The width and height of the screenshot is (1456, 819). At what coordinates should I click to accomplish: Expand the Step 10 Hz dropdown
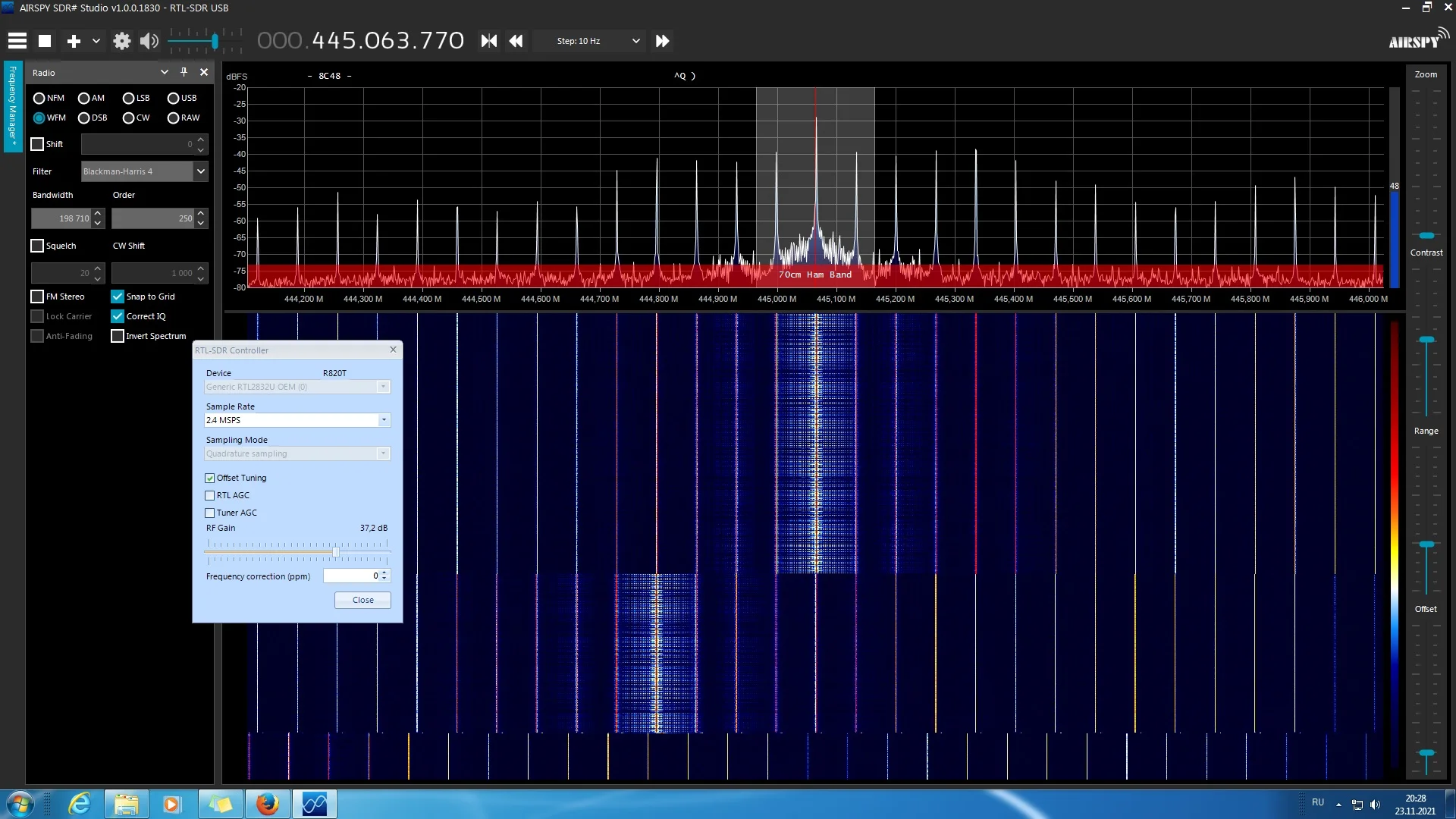pyautogui.click(x=635, y=41)
